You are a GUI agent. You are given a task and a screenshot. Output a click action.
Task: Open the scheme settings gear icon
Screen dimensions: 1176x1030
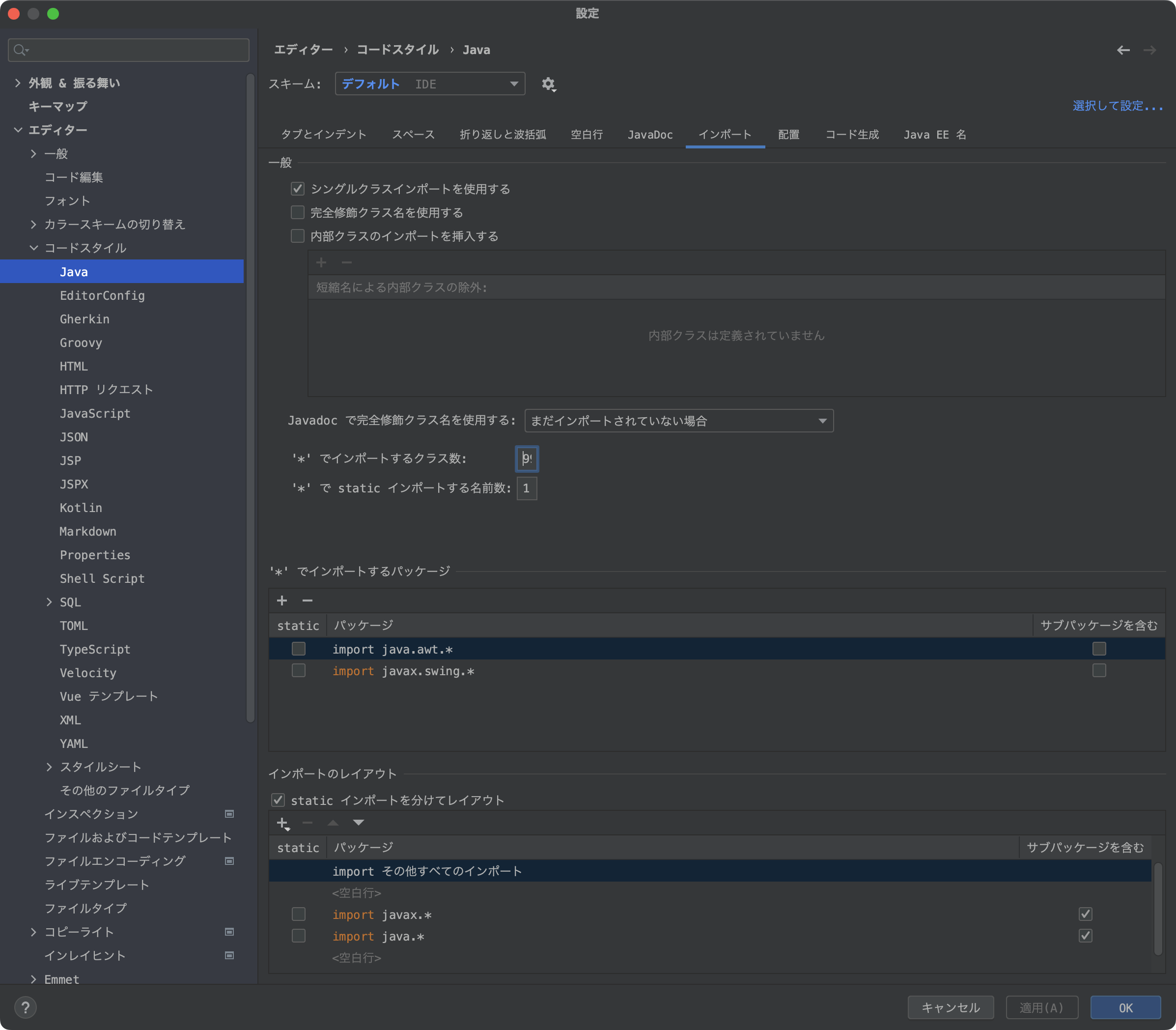pos(548,84)
